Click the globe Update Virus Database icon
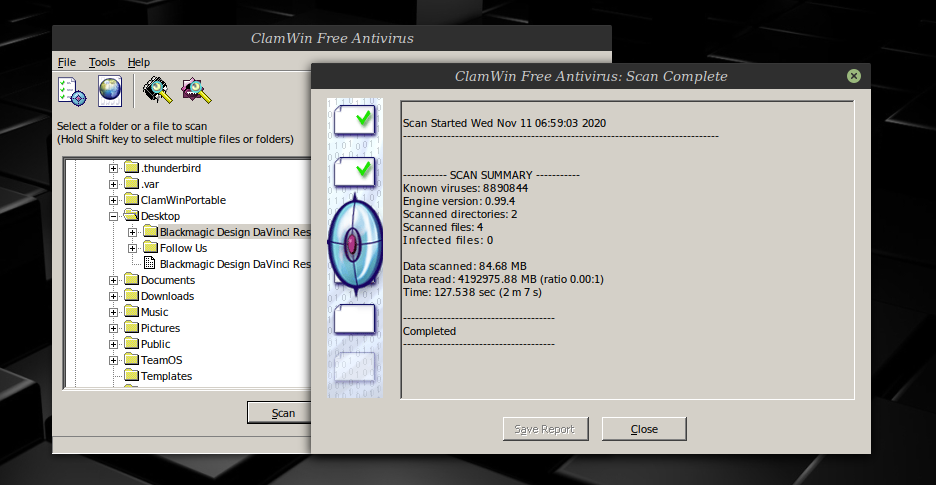936x485 pixels. 110,91
